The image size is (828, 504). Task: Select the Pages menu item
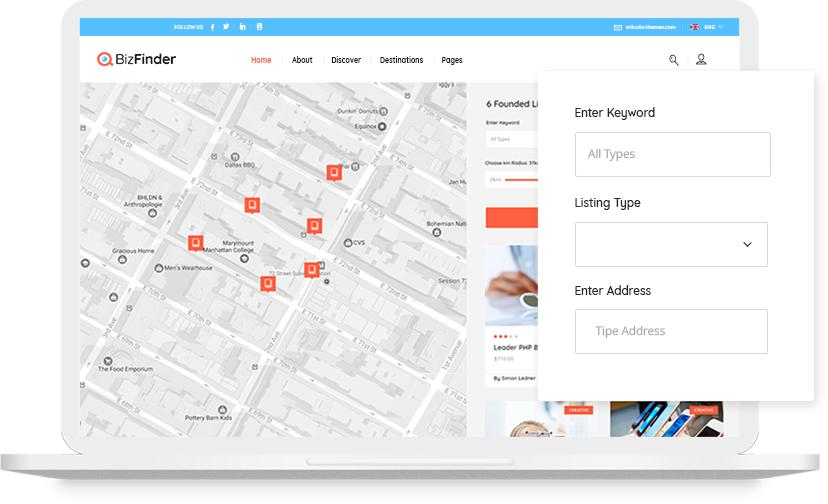pos(452,60)
